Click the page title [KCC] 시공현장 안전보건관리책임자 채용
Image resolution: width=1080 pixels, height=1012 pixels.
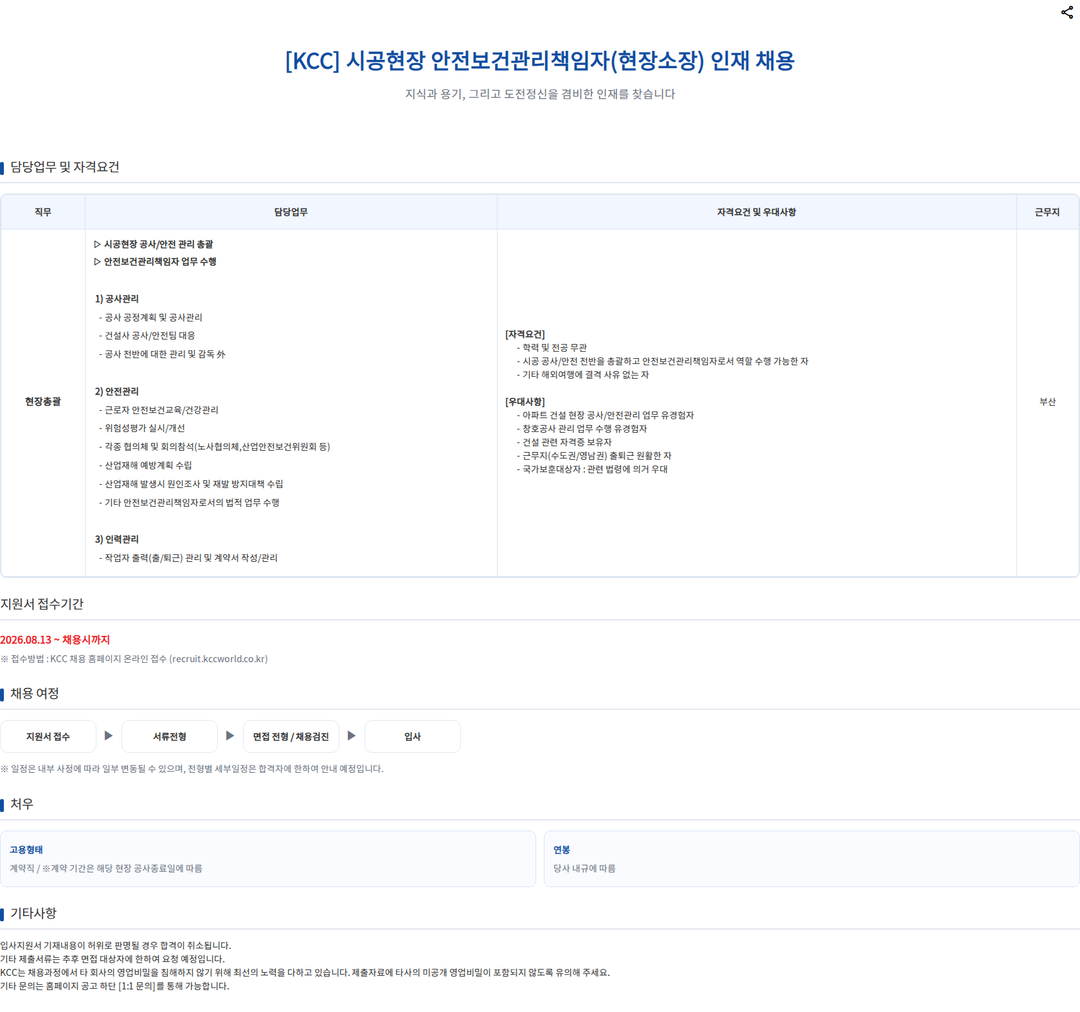tap(540, 61)
